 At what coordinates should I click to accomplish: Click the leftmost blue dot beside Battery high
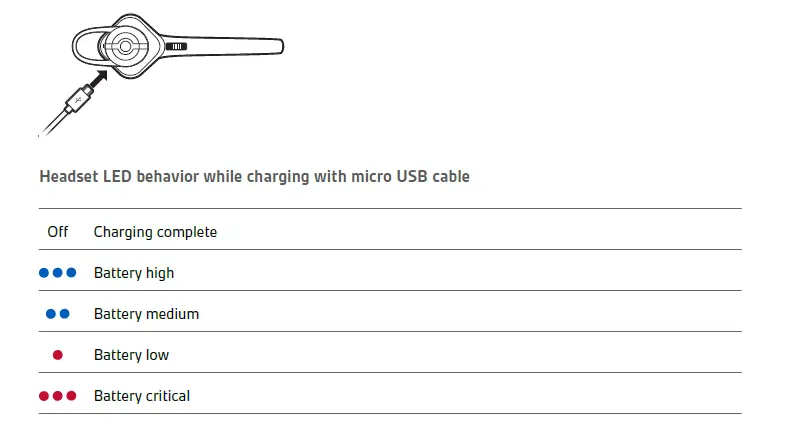pyautogui.click(x=44, y=273)
